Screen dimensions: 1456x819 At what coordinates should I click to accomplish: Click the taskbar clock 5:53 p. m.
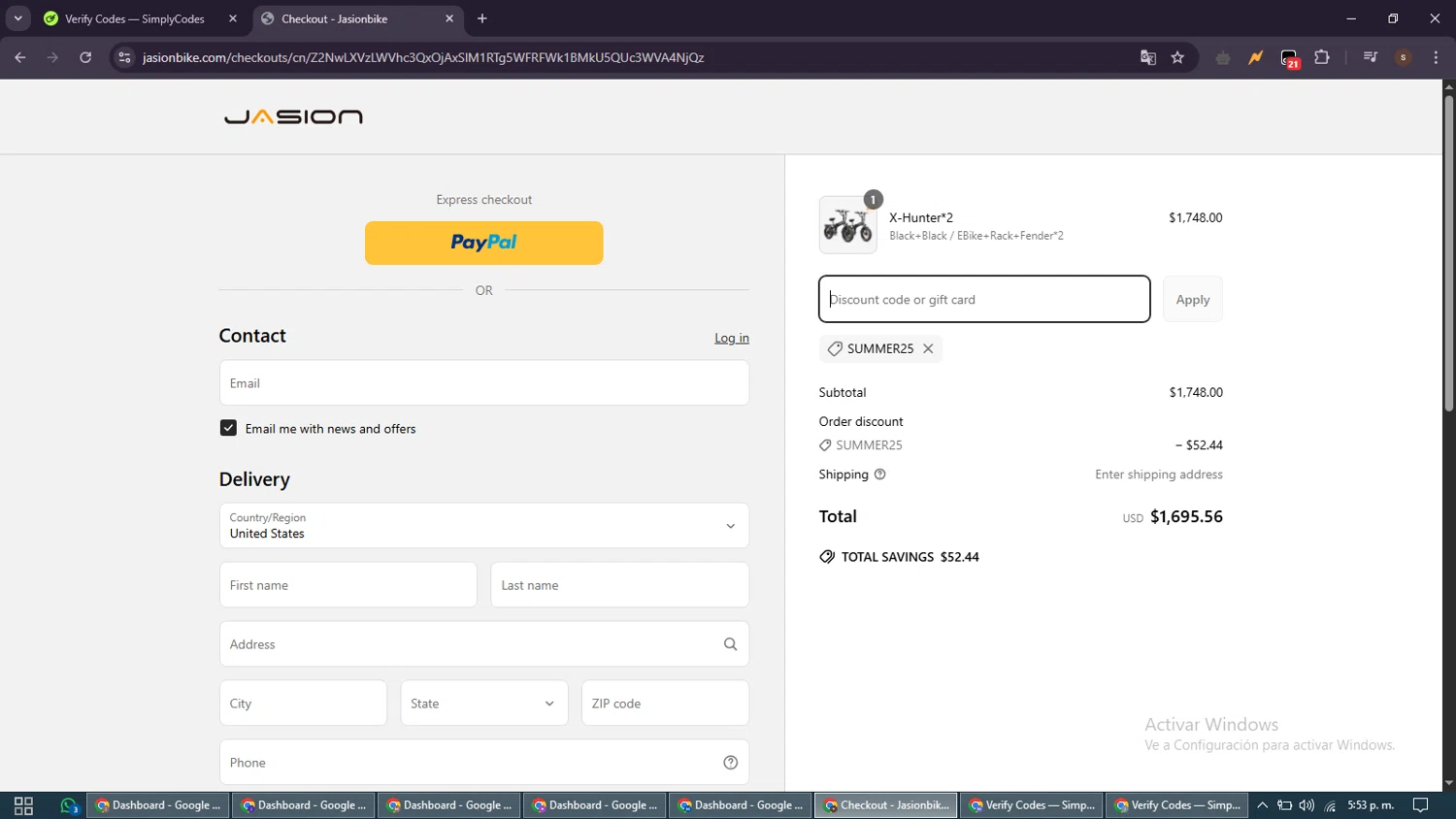(x=1371, y=805)
